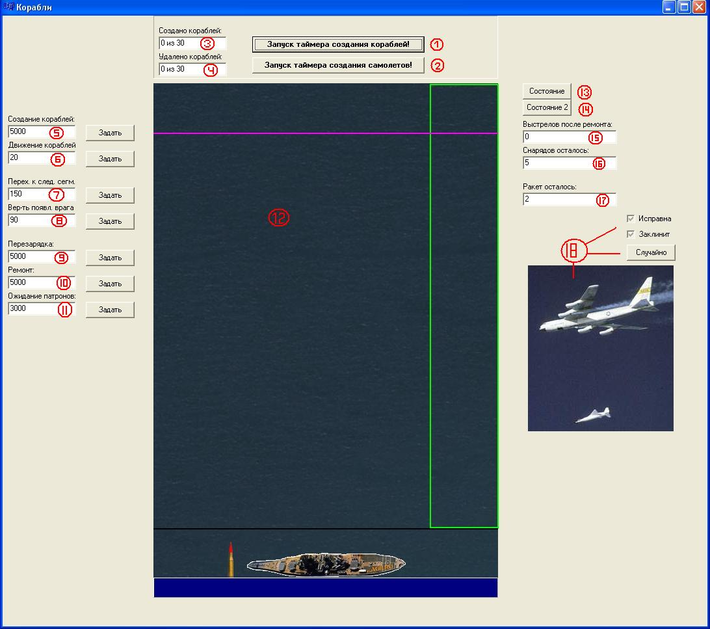Focus the Создание кораблей input field

pyautogui.click(x=41, y=132)
